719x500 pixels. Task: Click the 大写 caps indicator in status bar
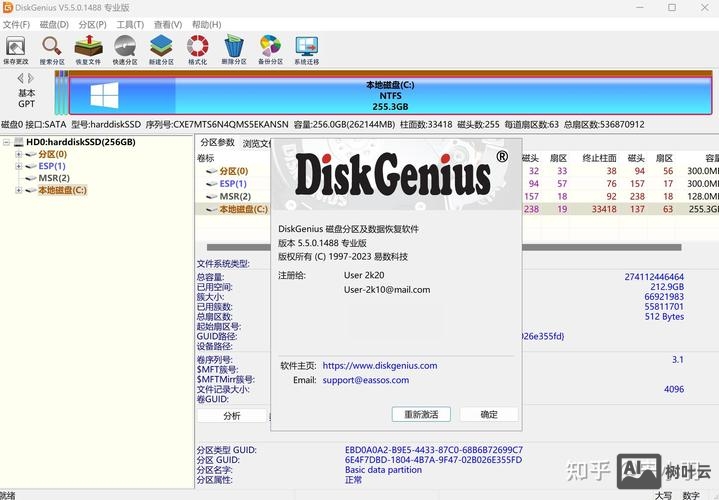pos(663,495)
